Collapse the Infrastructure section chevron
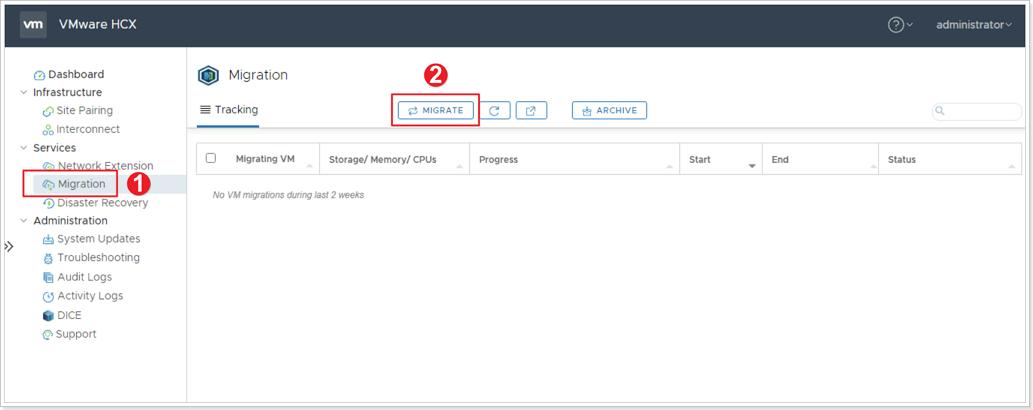Viewport: 1033px width, 410px height. 24,92
